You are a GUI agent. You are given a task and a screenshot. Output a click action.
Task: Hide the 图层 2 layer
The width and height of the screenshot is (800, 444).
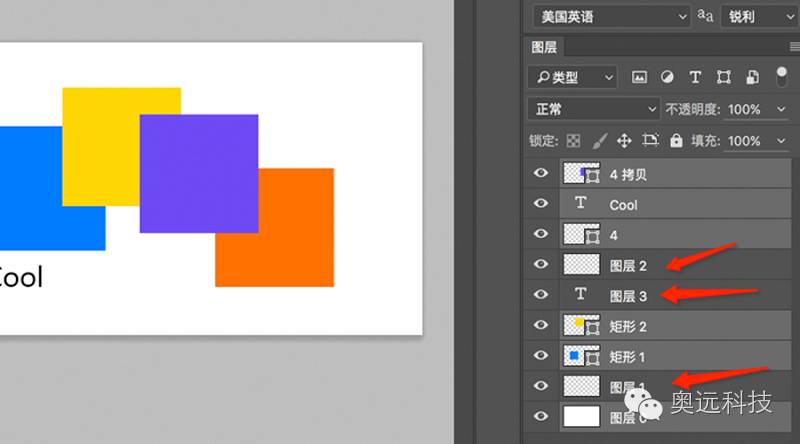(x=541, y=264)
